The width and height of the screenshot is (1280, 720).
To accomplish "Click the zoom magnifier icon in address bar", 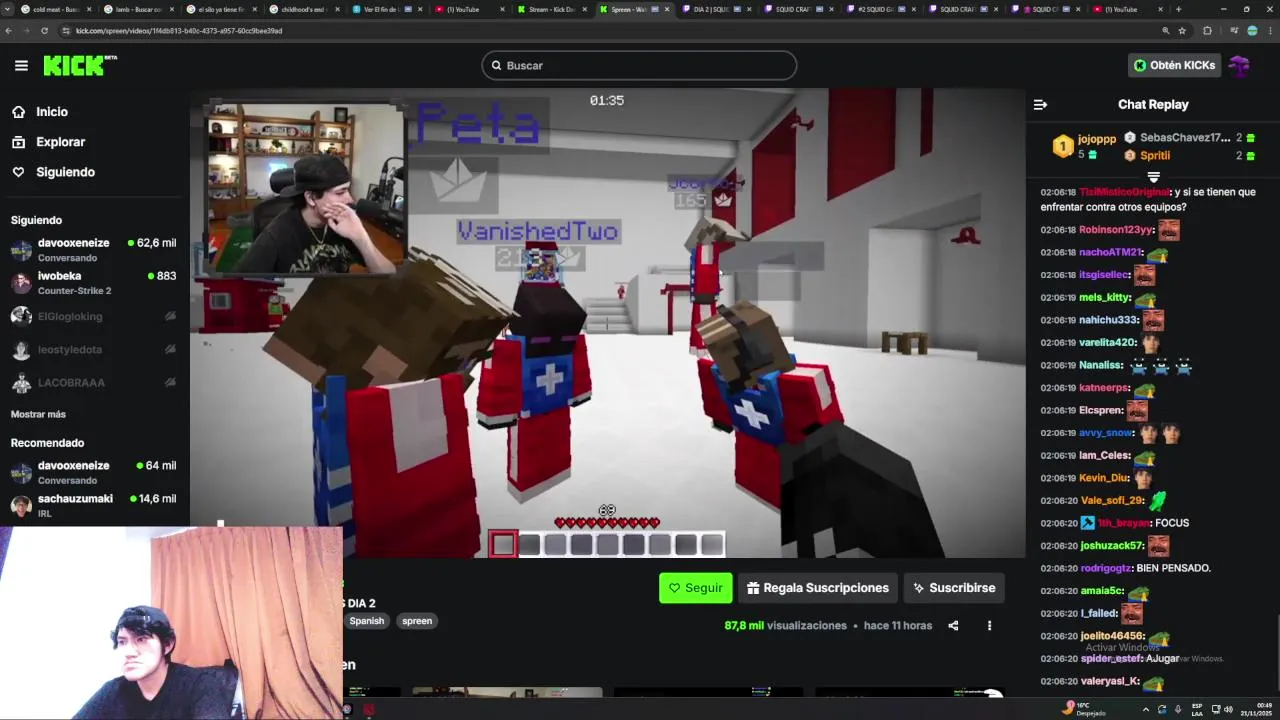I will coord(1165,31).
